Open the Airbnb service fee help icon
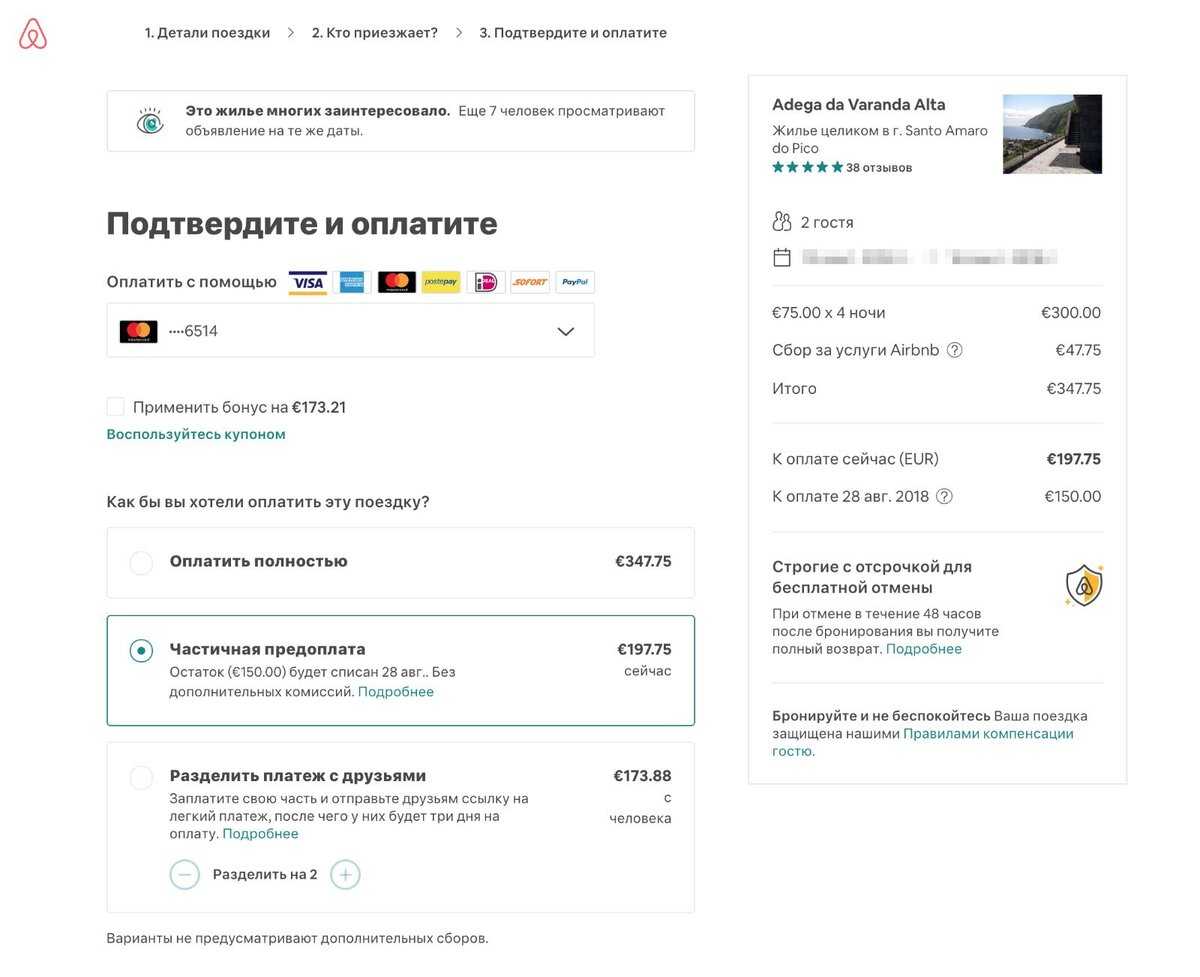This screenshot has width=1200, height=977. point(954,350)
